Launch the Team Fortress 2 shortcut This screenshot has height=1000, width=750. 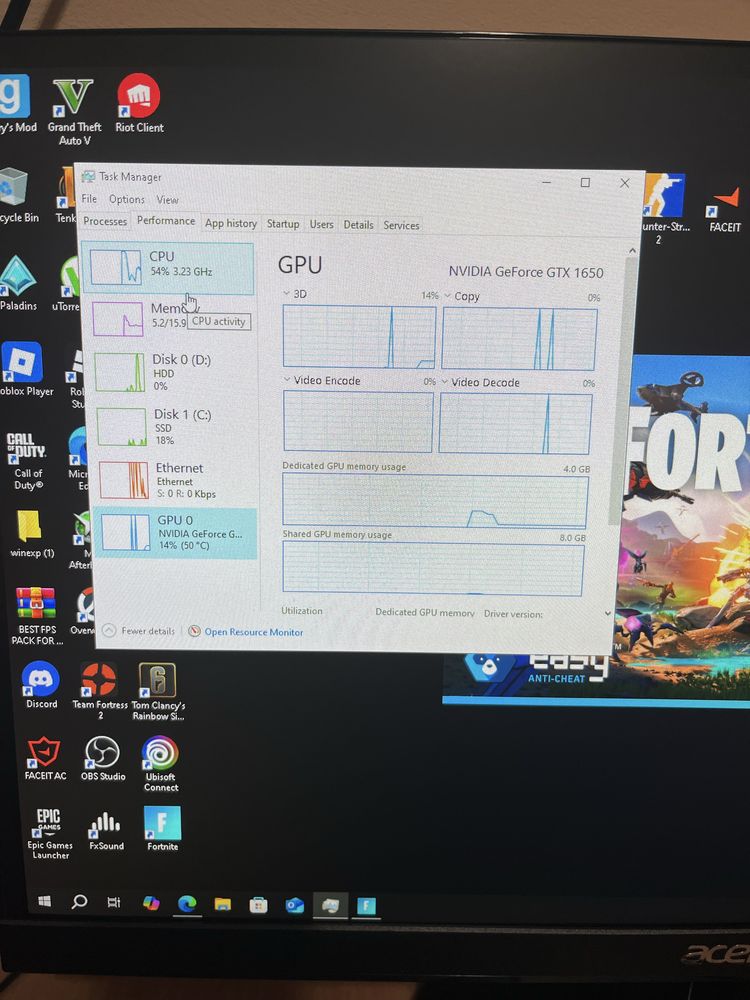point(99,691)
